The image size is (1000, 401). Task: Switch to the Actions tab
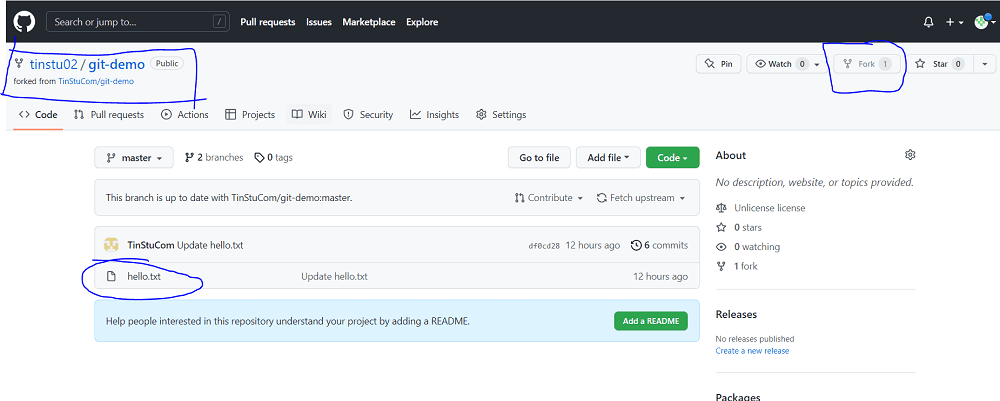coord(185,115)
